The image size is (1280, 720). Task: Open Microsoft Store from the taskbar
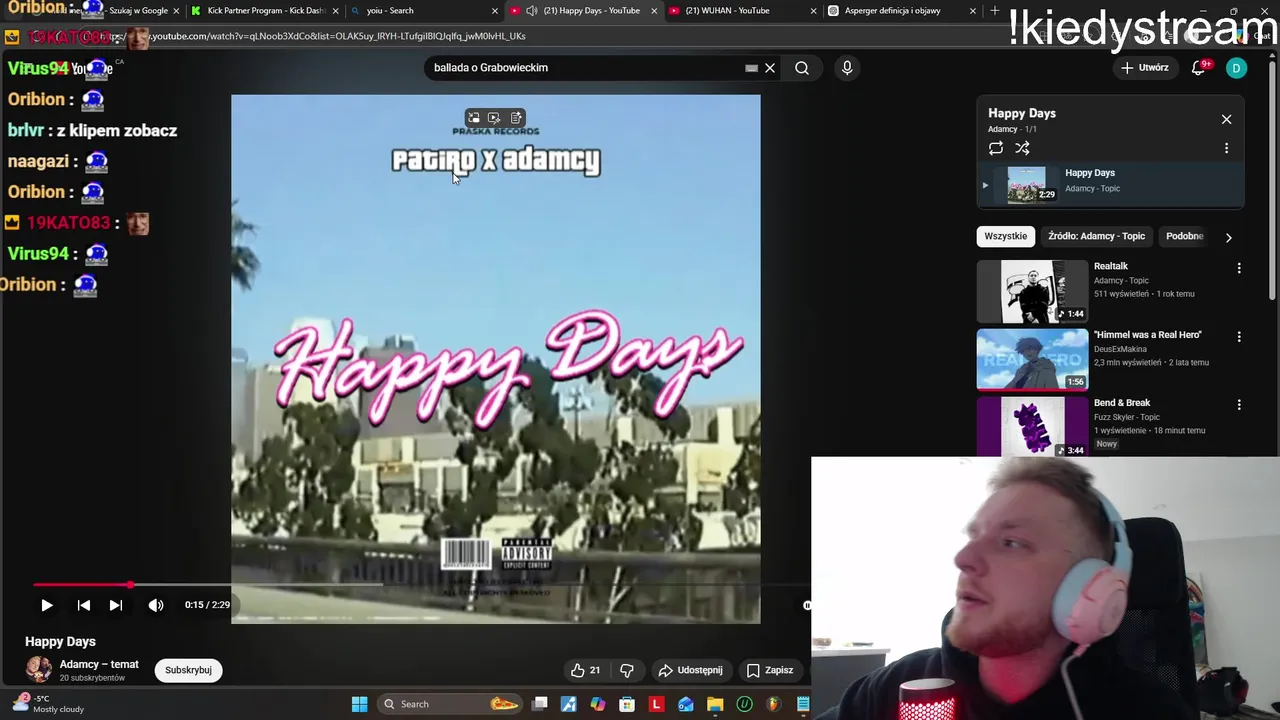click(627, 704)
